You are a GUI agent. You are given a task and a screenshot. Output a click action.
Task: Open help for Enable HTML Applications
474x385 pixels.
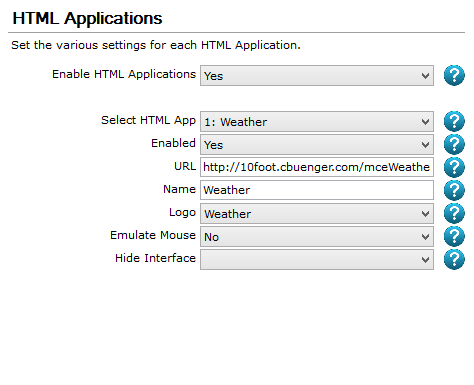454,75
